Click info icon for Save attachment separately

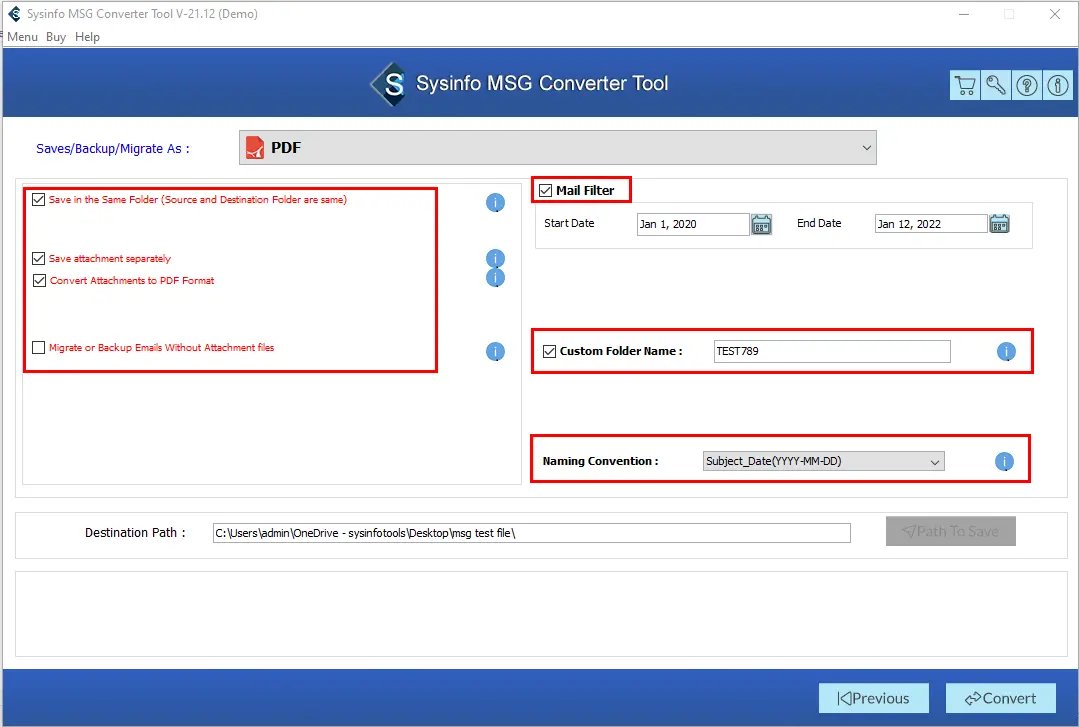[x=495, y=259]
